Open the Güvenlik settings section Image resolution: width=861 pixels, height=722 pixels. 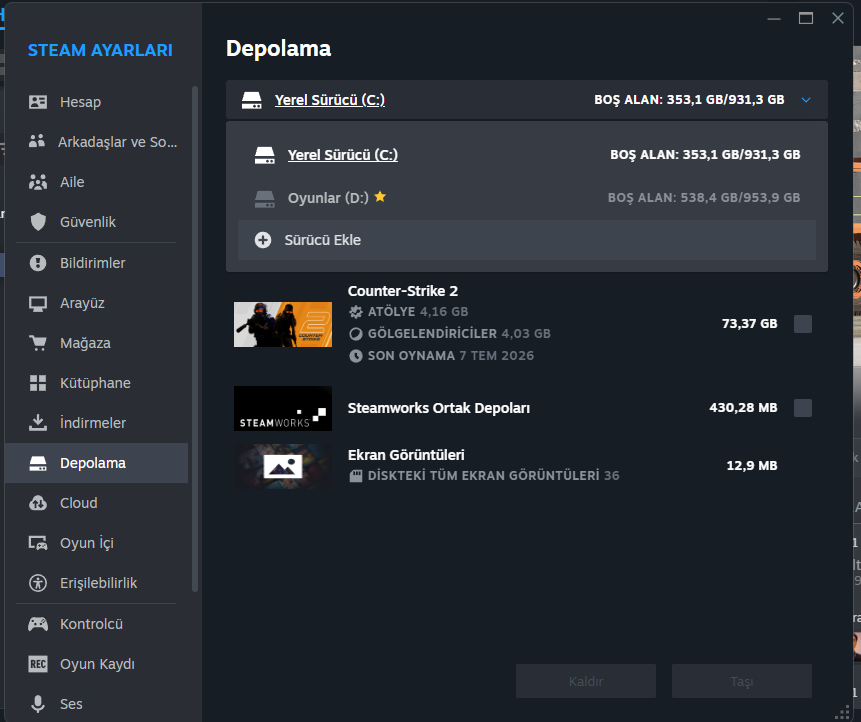pos(96,222)
